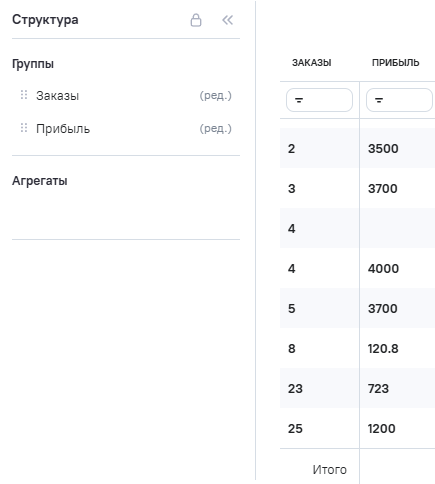Select the cell showing 120.8
This screenshot has height=484, width=435.
[x=383, y=348]
